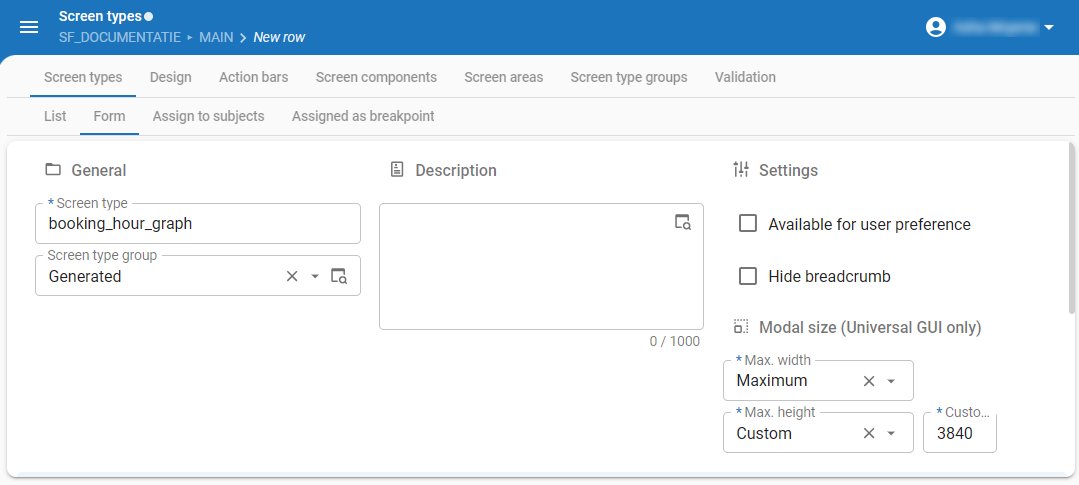
Task: Clear the Max. width selection
Action: [x=869, y=381]
